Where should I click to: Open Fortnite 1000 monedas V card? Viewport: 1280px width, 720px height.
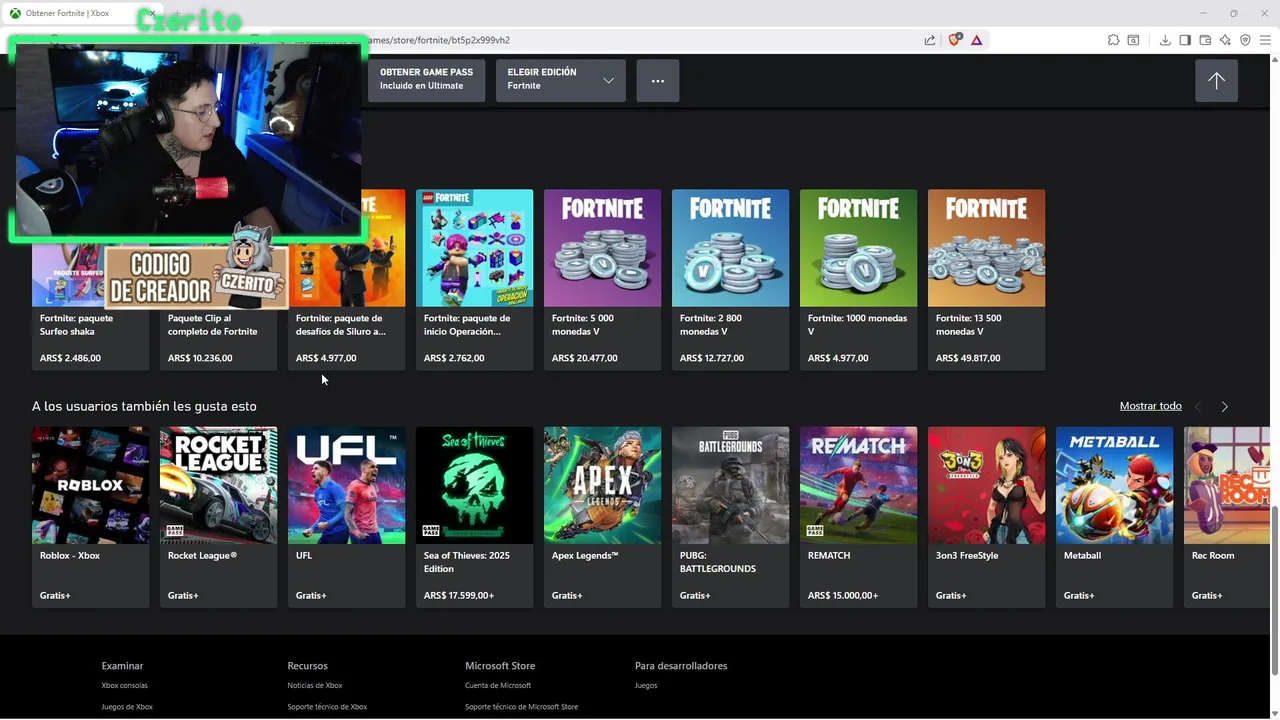858,280
